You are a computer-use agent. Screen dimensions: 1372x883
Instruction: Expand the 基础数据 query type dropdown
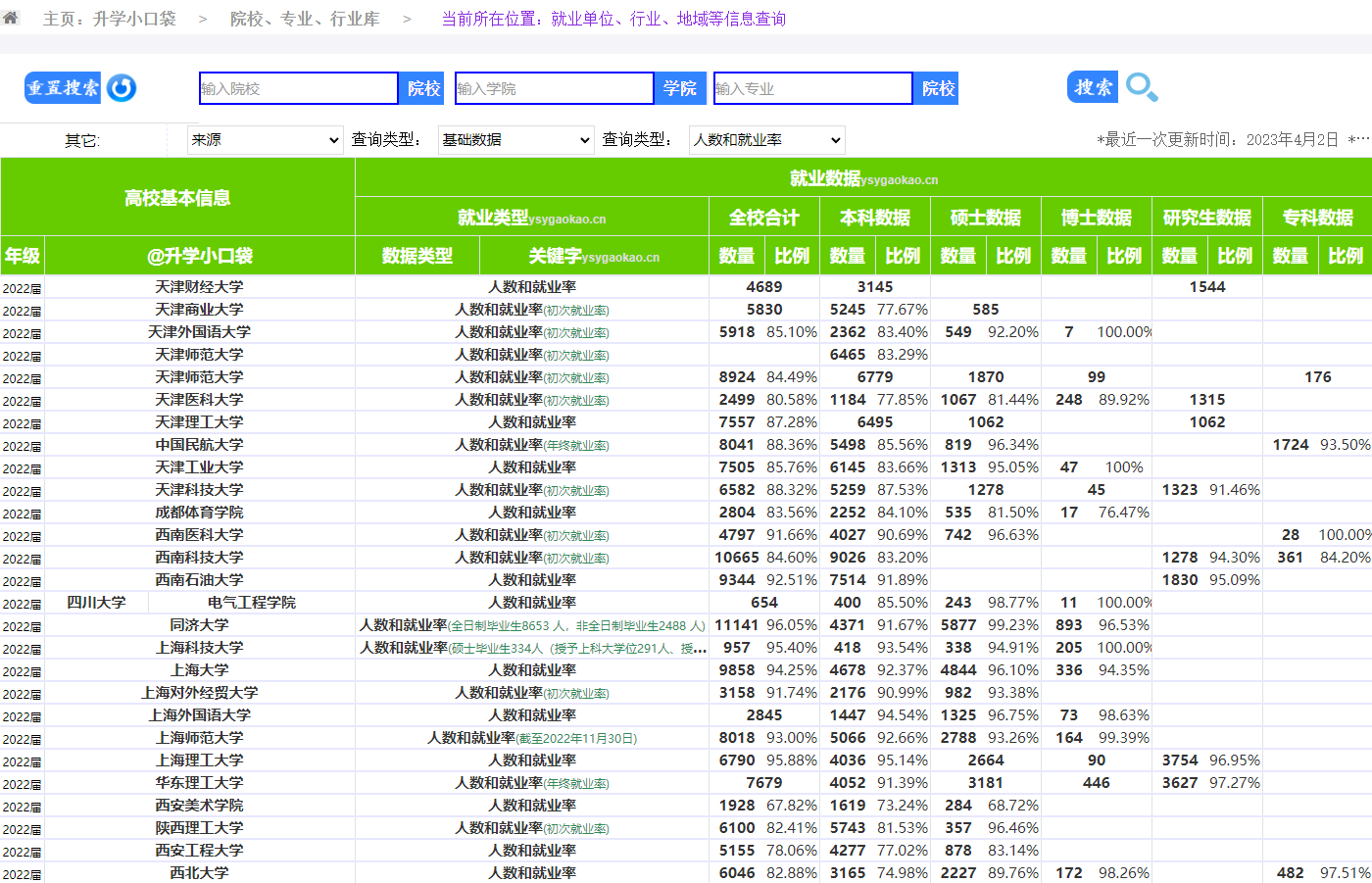point(515,140)
